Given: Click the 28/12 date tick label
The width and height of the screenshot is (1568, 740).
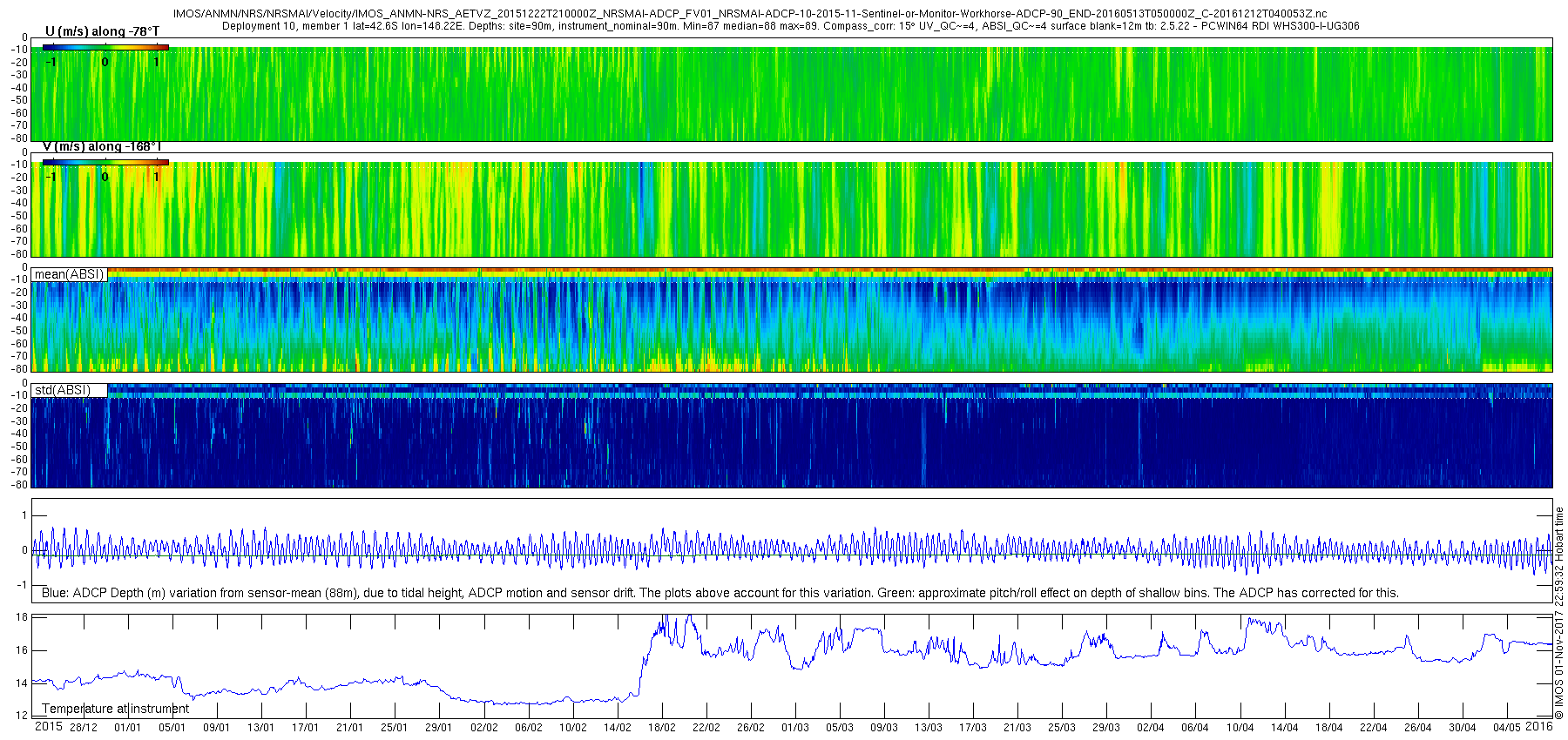Looking at the screenshot, I should (84, 728).
